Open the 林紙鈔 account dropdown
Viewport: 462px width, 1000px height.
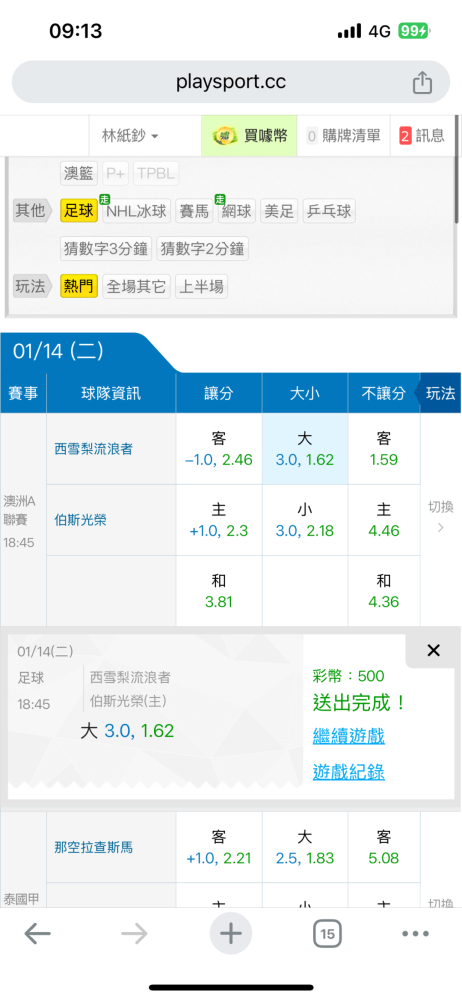coord(130,136)
